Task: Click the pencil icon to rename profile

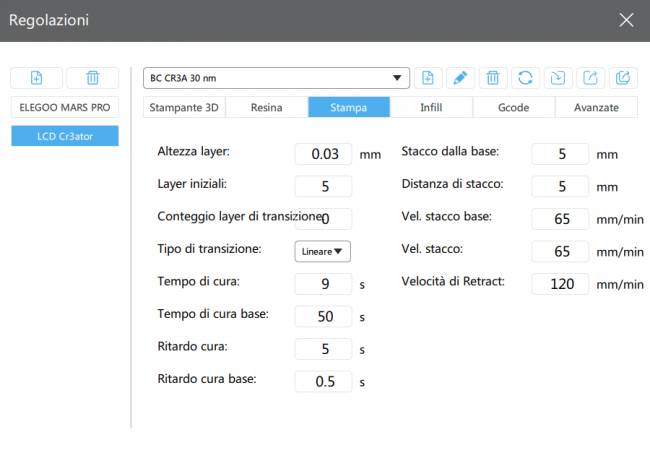Action: pyautogui.click(x=460, y=78)
